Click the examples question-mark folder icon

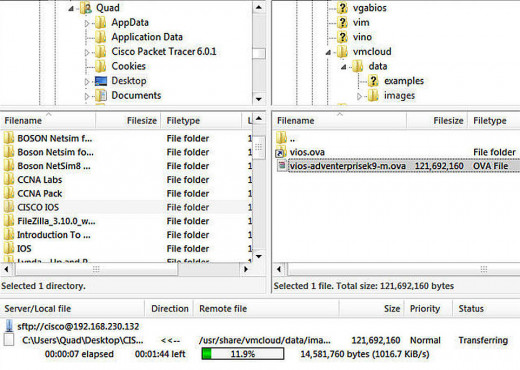(373, 81)
